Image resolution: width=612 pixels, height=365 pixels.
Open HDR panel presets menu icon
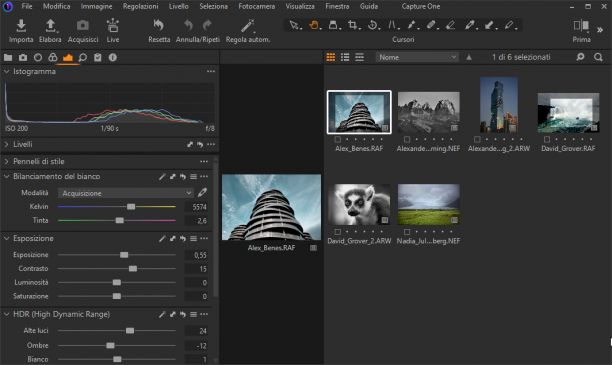(193, 314)
